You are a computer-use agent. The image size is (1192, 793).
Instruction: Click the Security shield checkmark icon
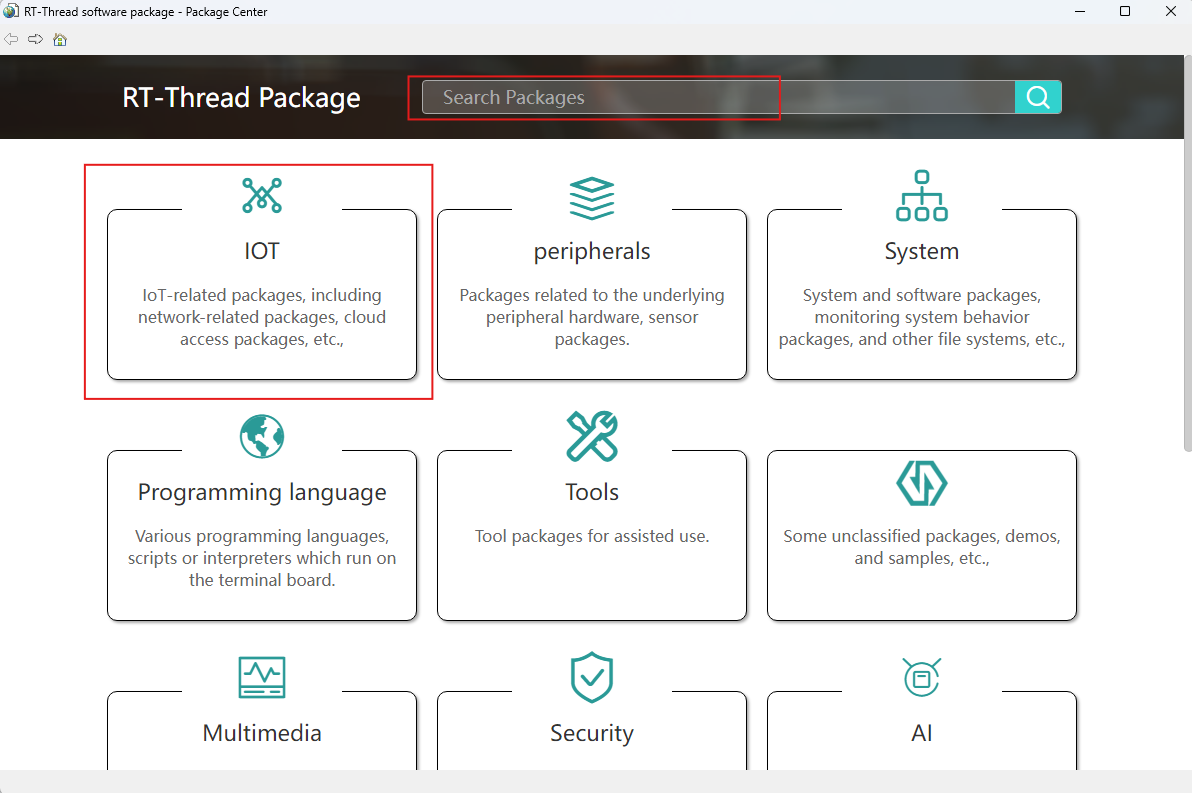[592, 677]
